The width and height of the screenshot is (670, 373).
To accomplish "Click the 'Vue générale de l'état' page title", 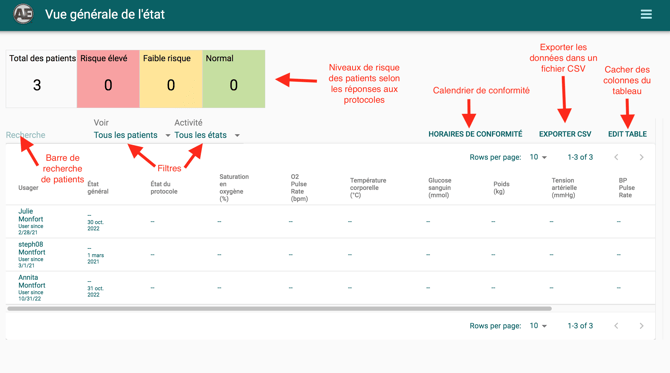I will click(x=105, y=15).
